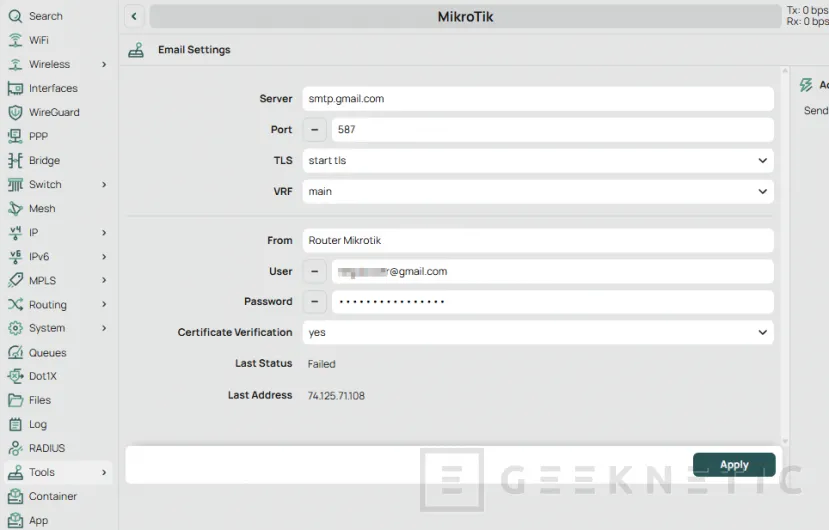Open the WiFi icon in sidebar
Viewport: 829px width, 530px height.
pyautogui.click(x=15, y=40)
